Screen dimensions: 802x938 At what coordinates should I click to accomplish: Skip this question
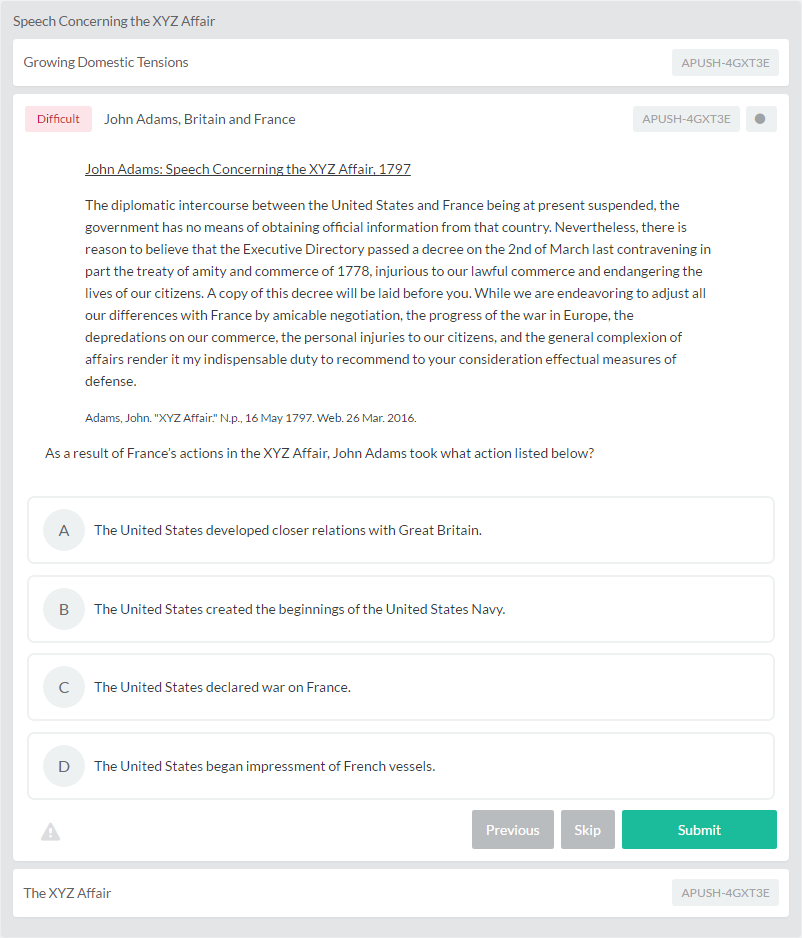pyautogui.click(x=587, y=830)
